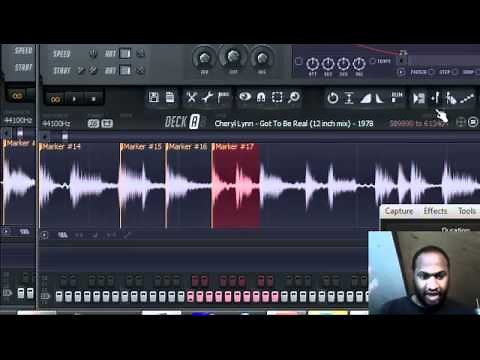The height and width of the screenshot is (360, 480).
Task: Click the round icon at title row end
Action: click(x=473, y=122)
